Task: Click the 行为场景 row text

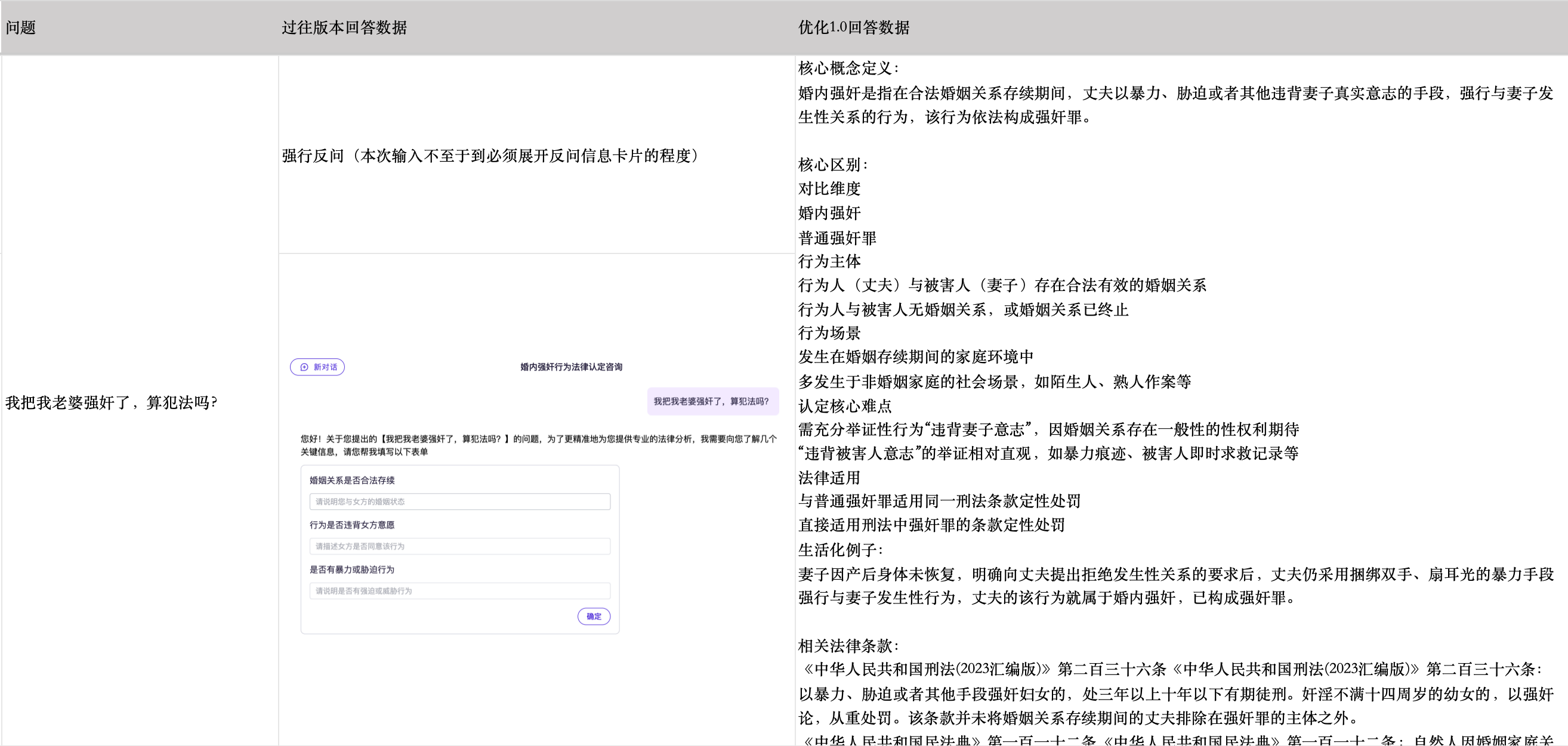Action: [x=829, y=333]
